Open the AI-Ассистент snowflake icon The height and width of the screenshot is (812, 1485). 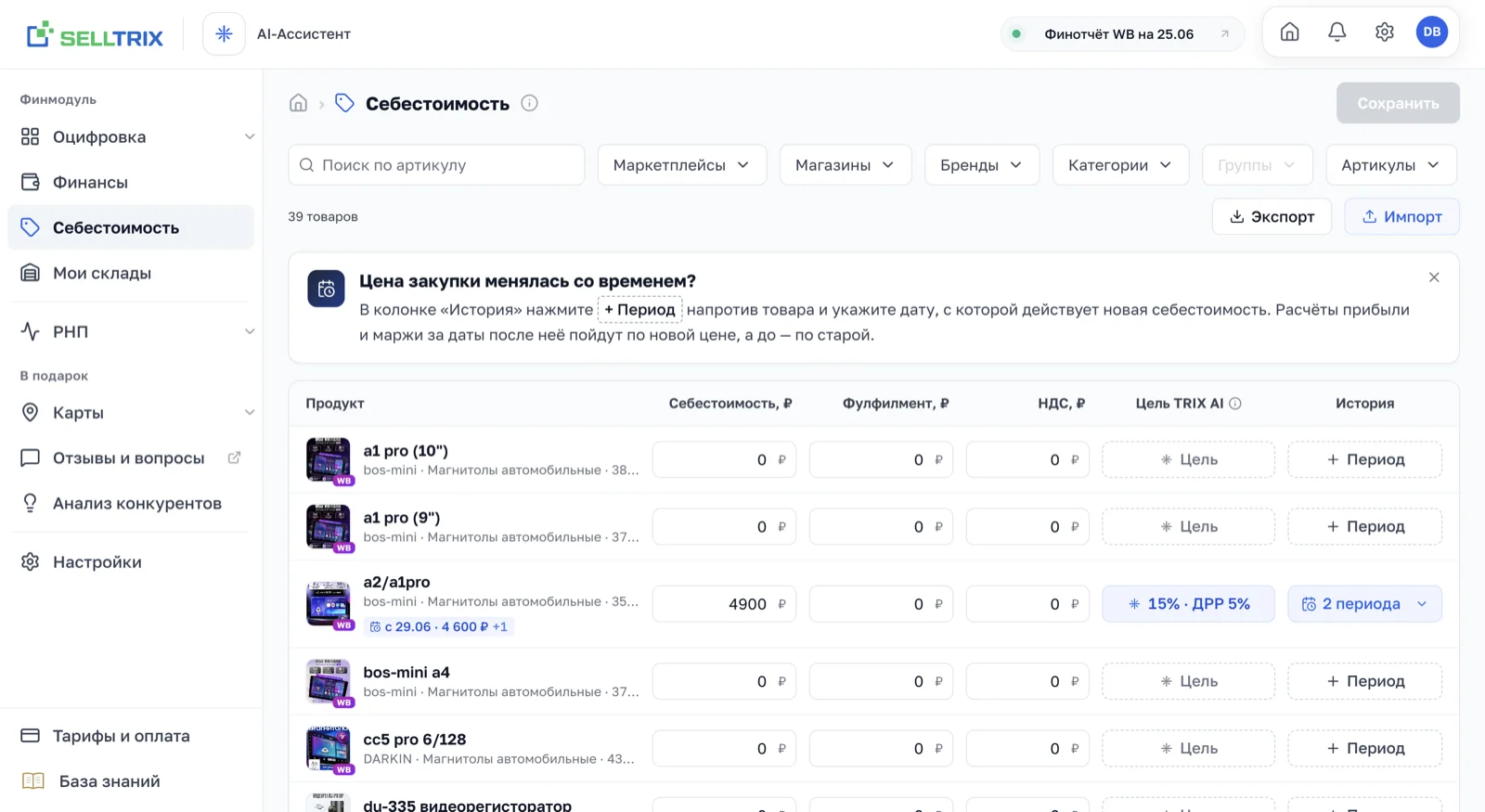click(224, 34)
